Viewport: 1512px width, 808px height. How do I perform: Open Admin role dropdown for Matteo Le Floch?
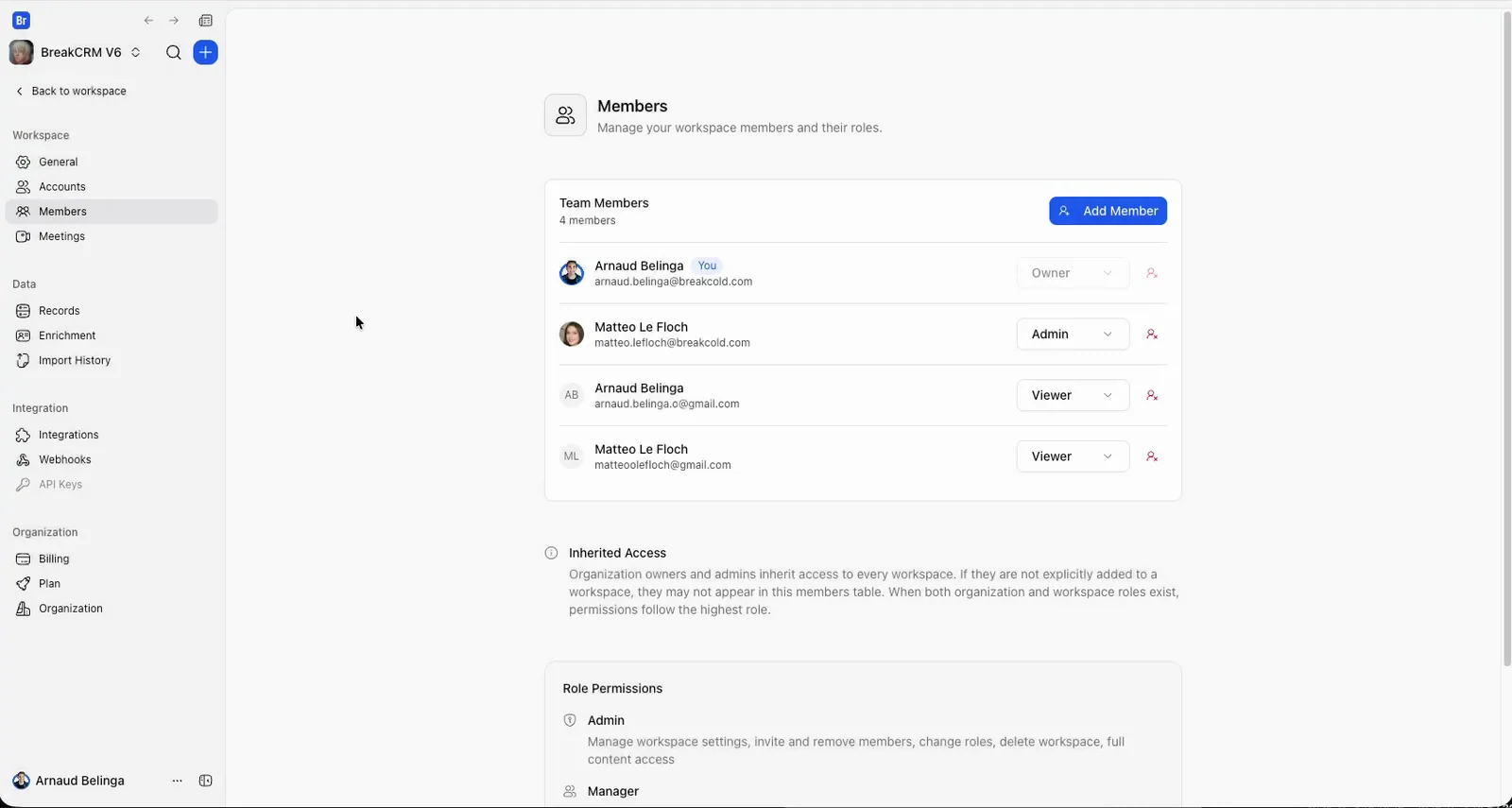coord(1073,335)
